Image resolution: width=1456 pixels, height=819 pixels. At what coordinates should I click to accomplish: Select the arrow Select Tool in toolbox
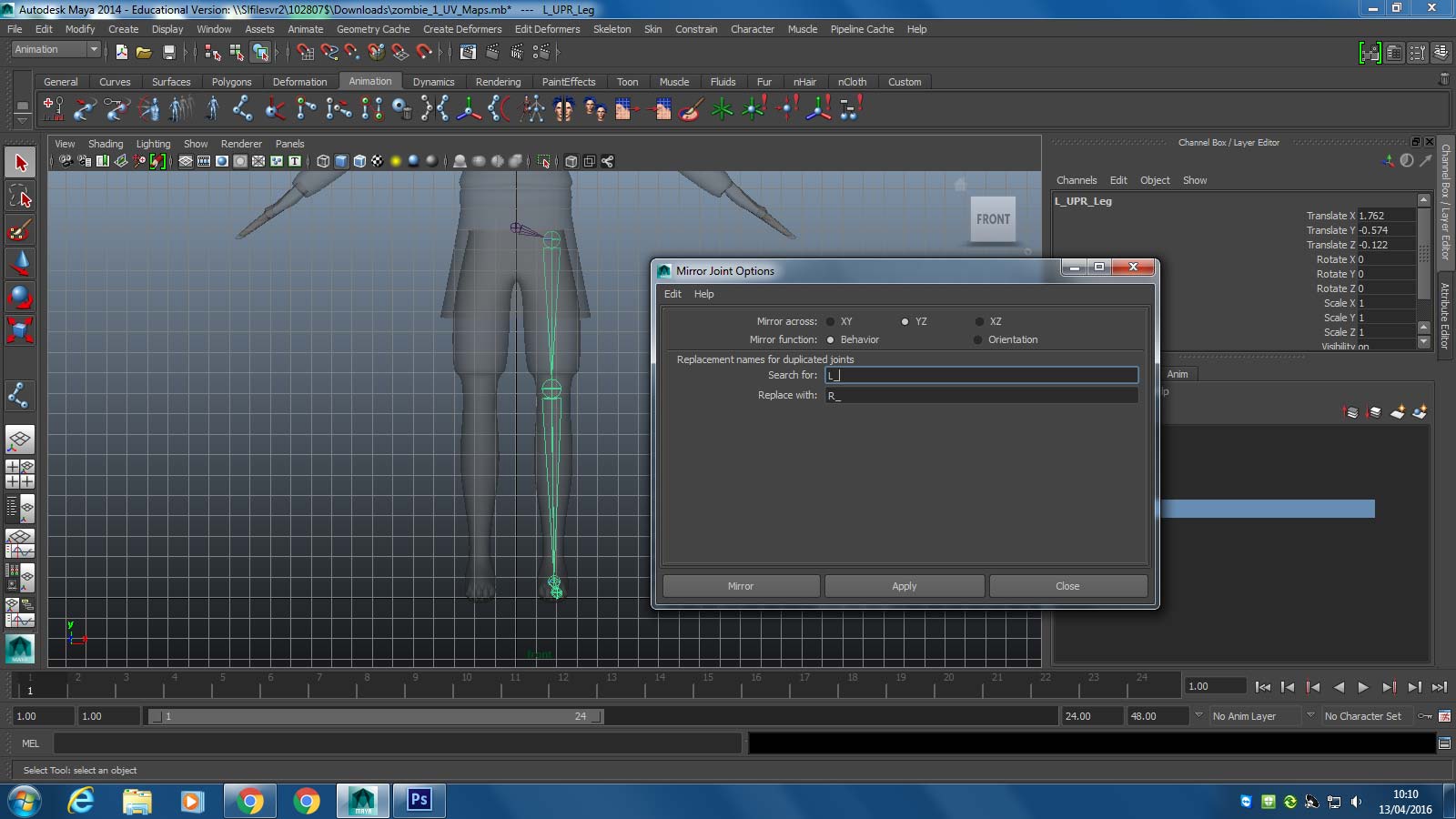(20, 163)
